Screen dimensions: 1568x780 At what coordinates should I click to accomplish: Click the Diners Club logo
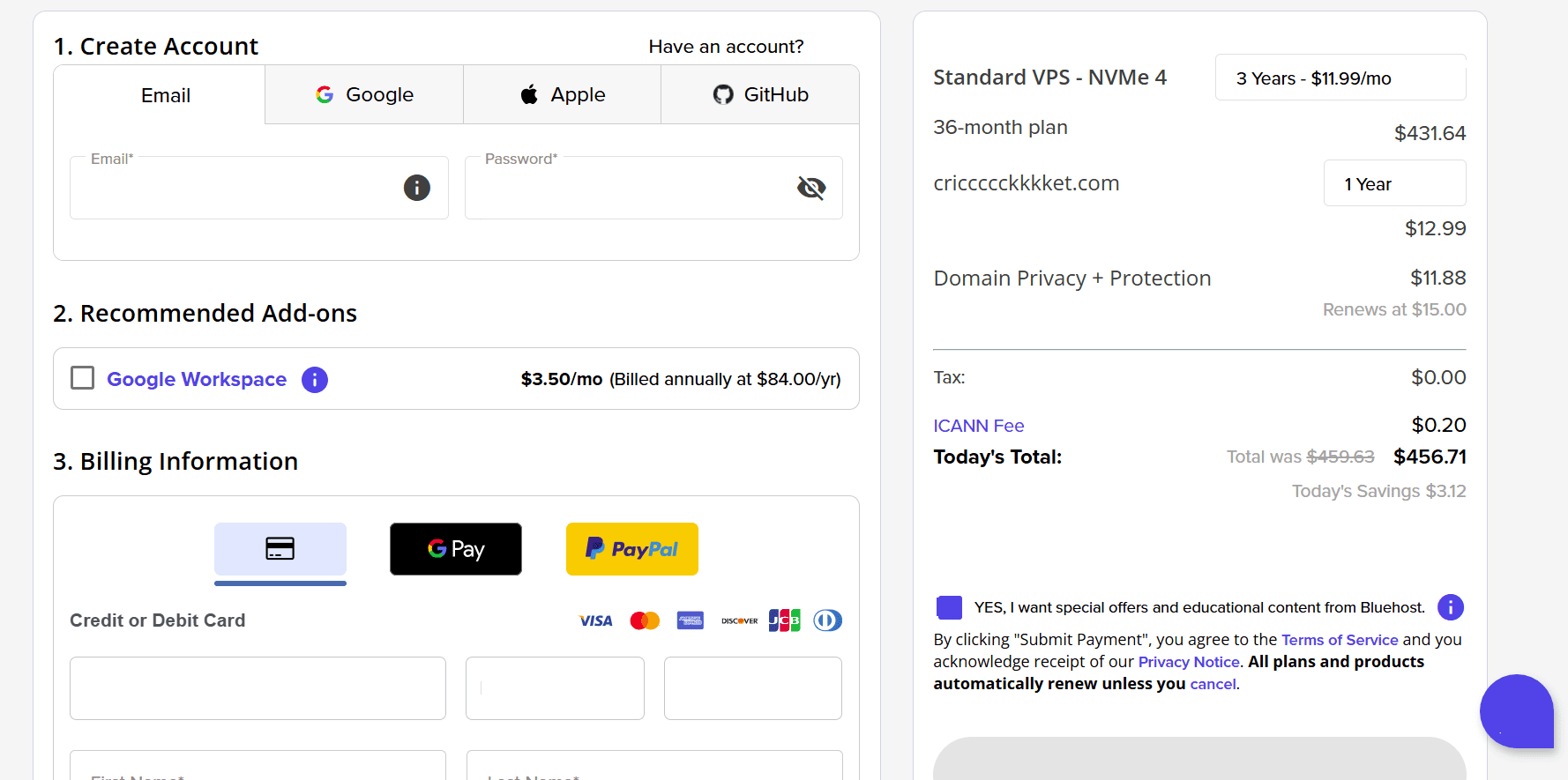[828, 620]
